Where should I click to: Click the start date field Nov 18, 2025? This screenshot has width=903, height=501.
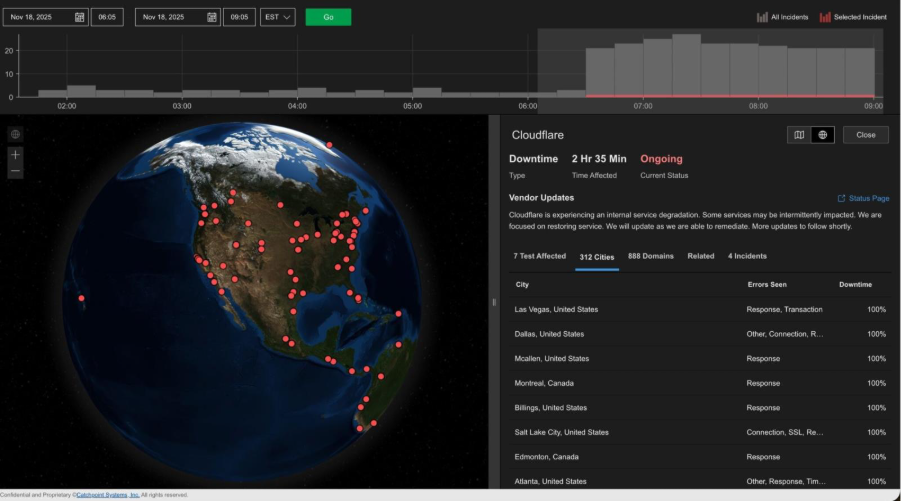pyautogui.click(x=45, y=17)
